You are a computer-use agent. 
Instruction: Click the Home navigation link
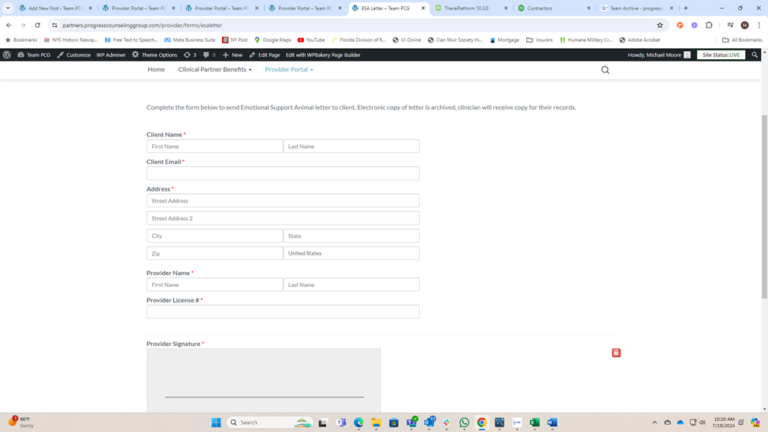click(x=156, y=70)
